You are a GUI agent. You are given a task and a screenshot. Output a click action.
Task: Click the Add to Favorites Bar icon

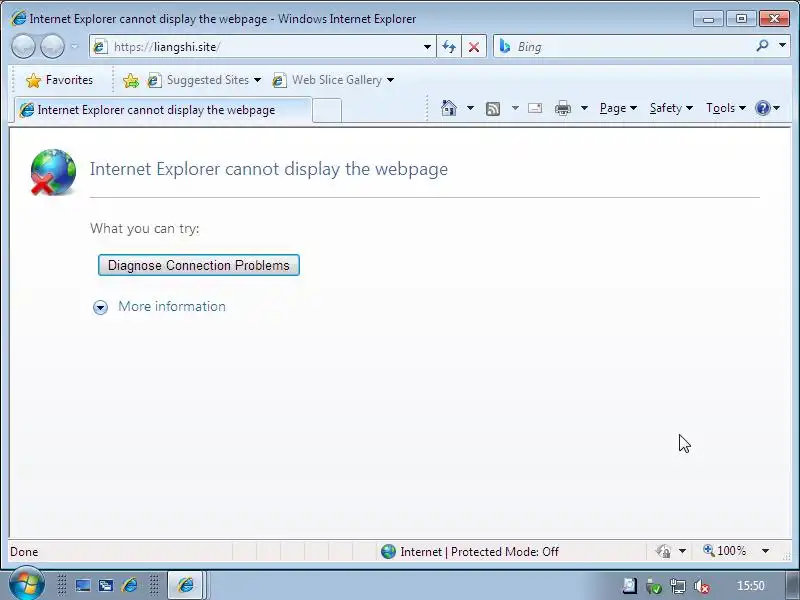point(131,80)
